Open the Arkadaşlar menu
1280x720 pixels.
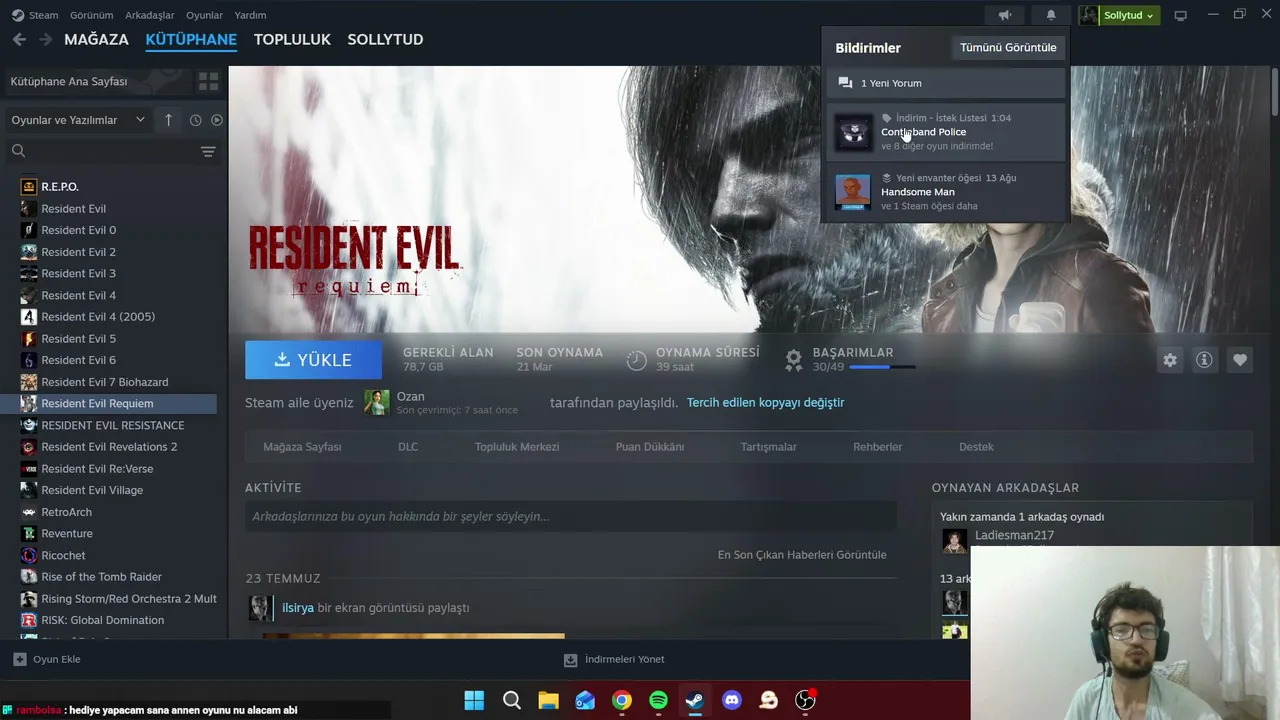pyautogui.click(x=150, y=15)
